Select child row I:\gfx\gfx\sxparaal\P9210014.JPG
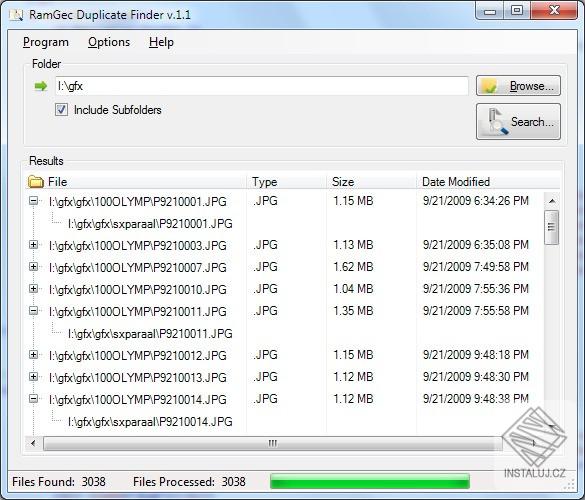The height and width of the screenshot is (500, 585). pos(150,422)
